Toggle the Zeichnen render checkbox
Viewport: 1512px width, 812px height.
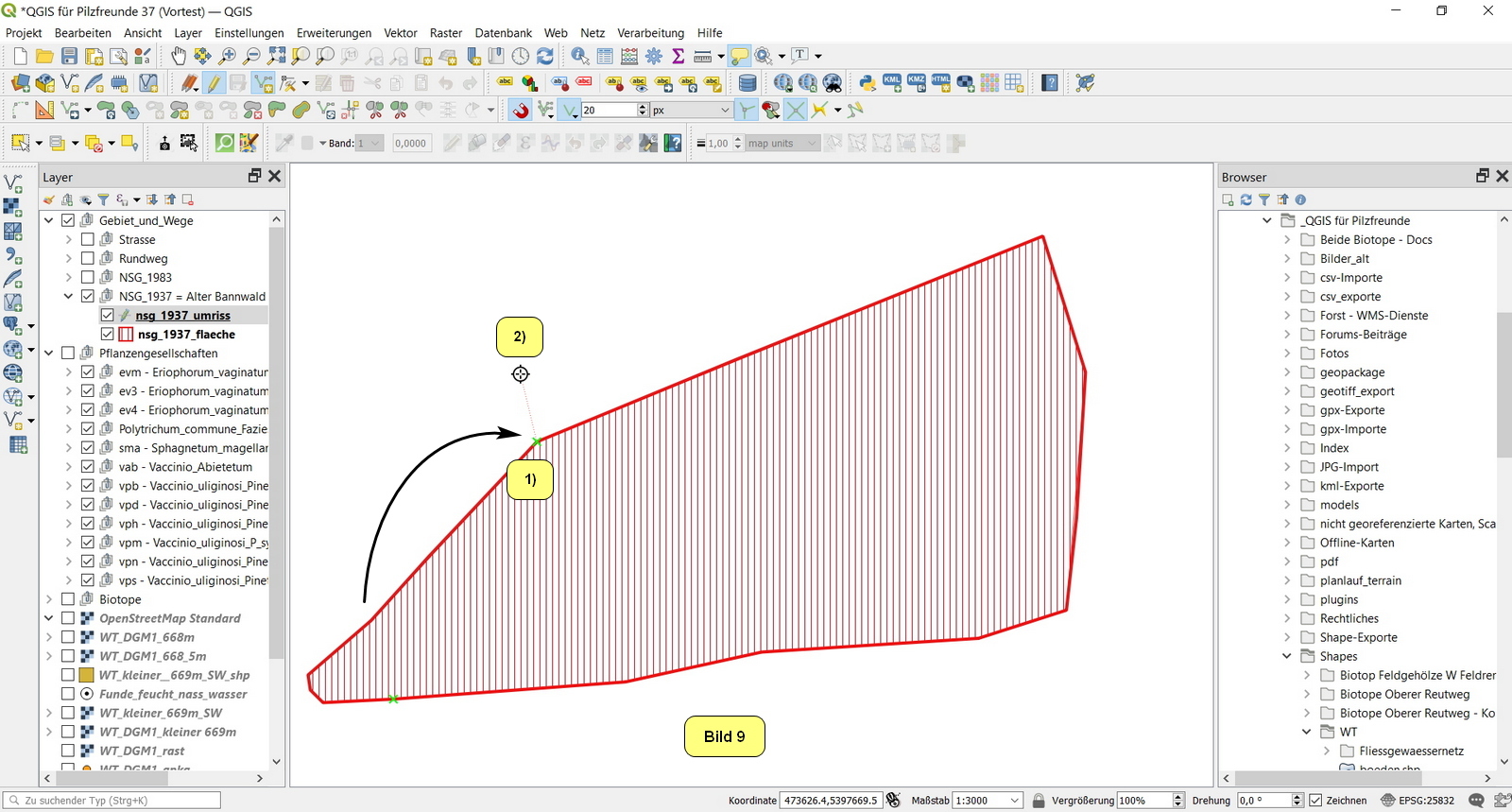1315,800
